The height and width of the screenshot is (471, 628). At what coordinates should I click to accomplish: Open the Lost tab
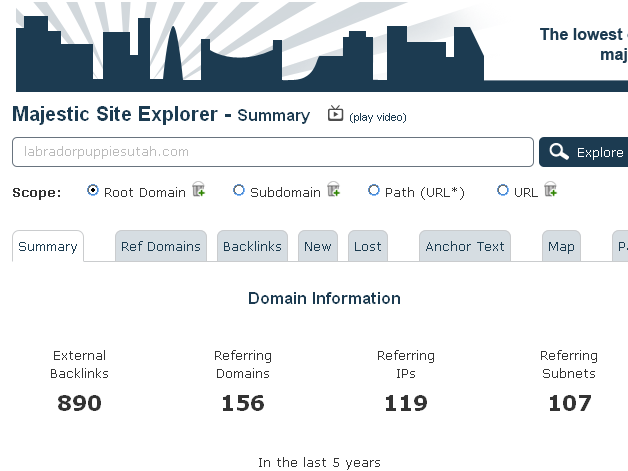[x=368, y=246]
